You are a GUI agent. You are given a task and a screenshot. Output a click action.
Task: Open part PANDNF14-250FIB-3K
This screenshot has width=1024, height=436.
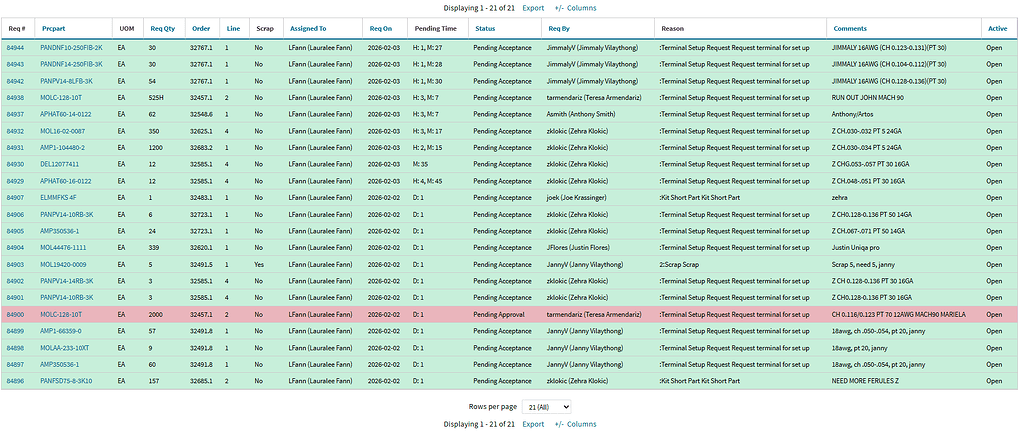72,64
